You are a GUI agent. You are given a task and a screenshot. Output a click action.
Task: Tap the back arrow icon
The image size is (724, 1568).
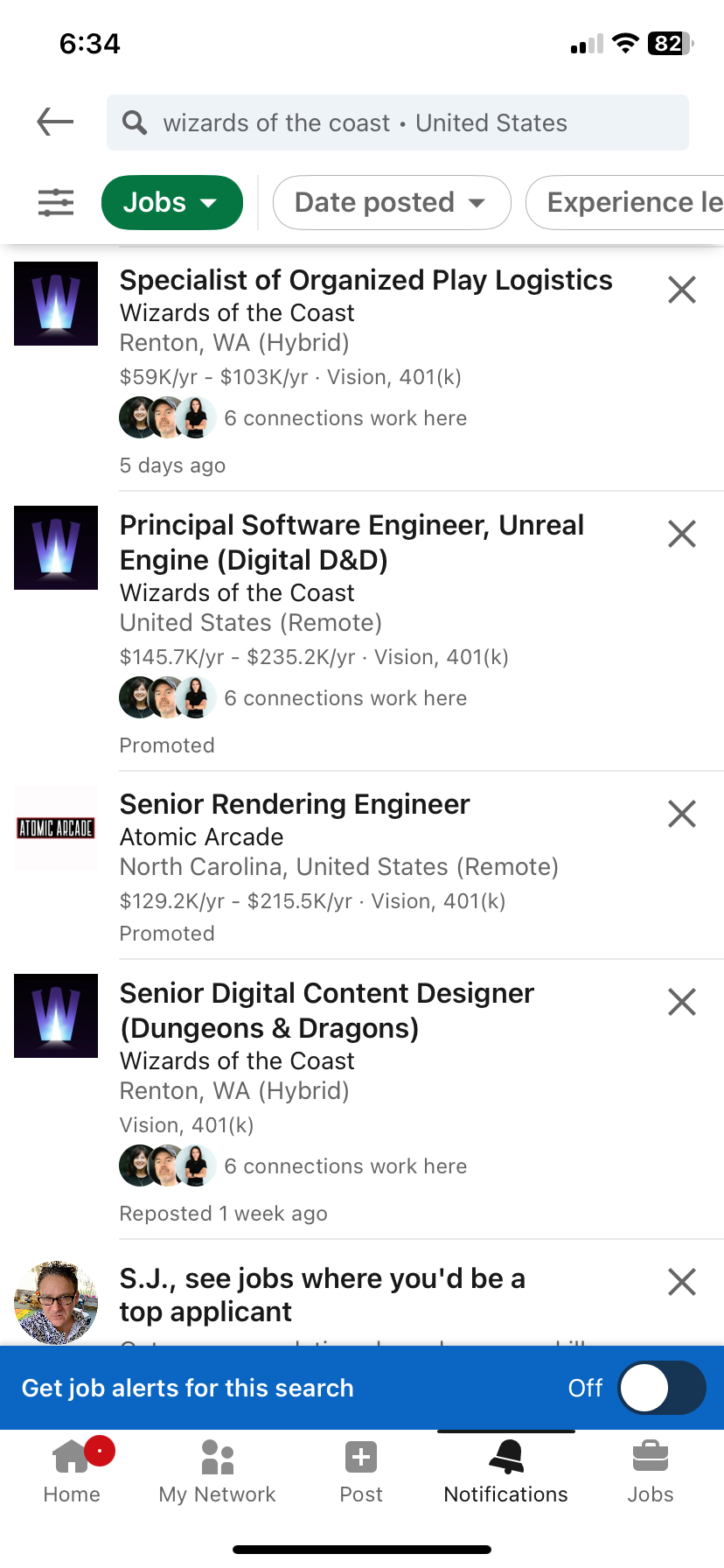pyautogui.click(x=55, y=122)
